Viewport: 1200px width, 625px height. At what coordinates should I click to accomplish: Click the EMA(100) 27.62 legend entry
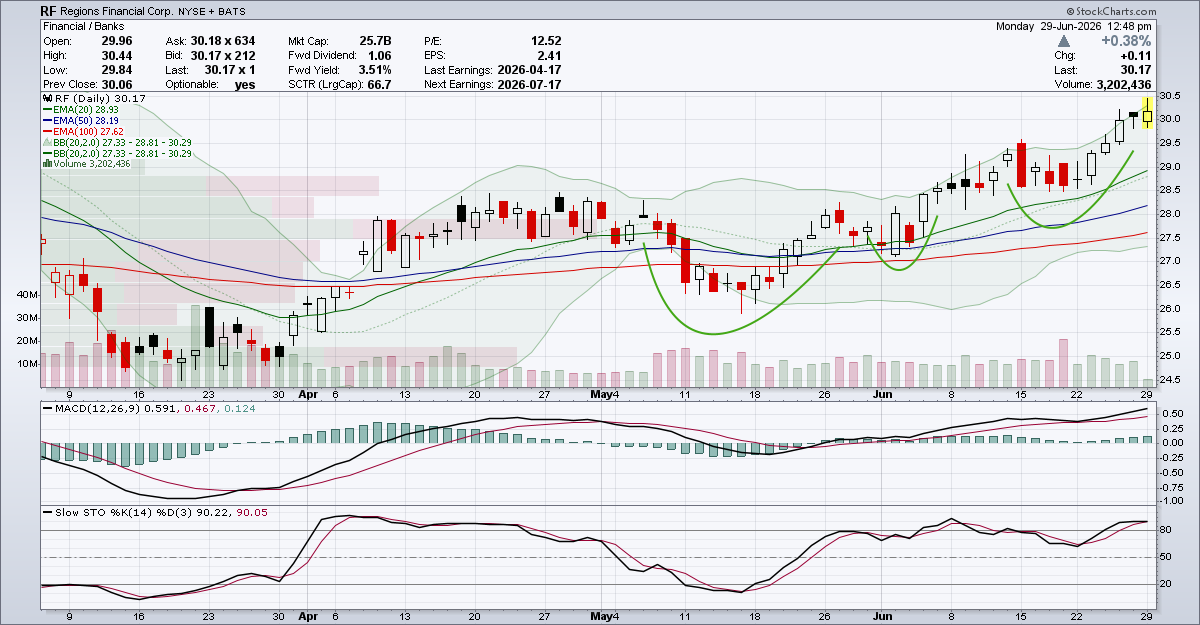click(x=89, y=132)
